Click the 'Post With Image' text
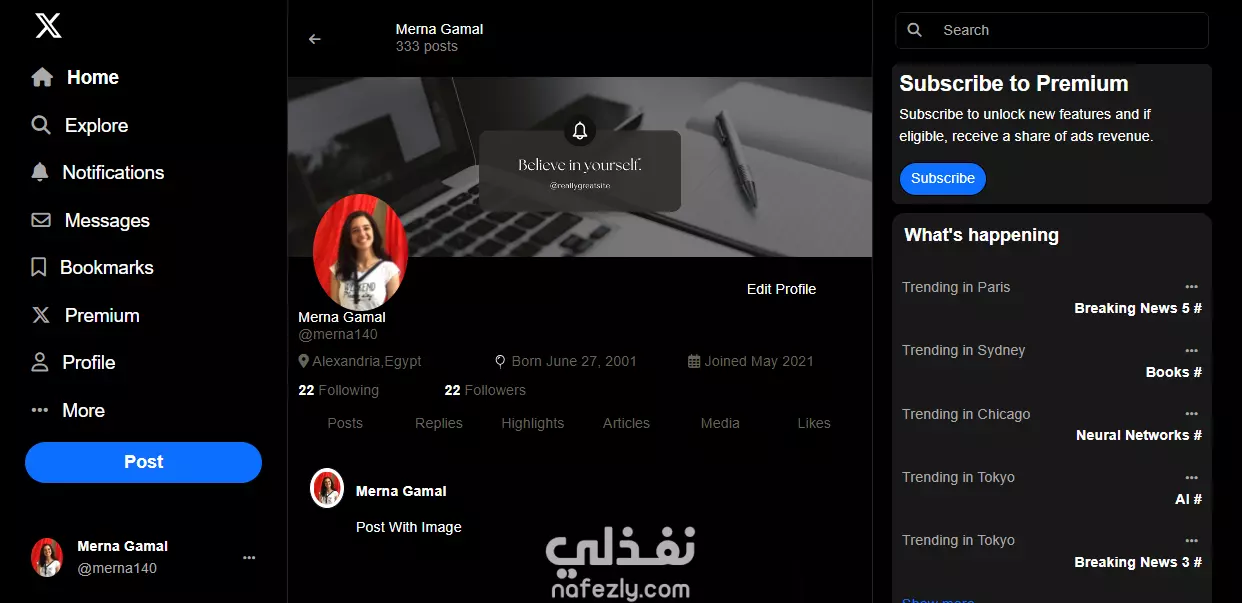The width and height of the screenshot is (1242, 603). click(x=409, y=527)
